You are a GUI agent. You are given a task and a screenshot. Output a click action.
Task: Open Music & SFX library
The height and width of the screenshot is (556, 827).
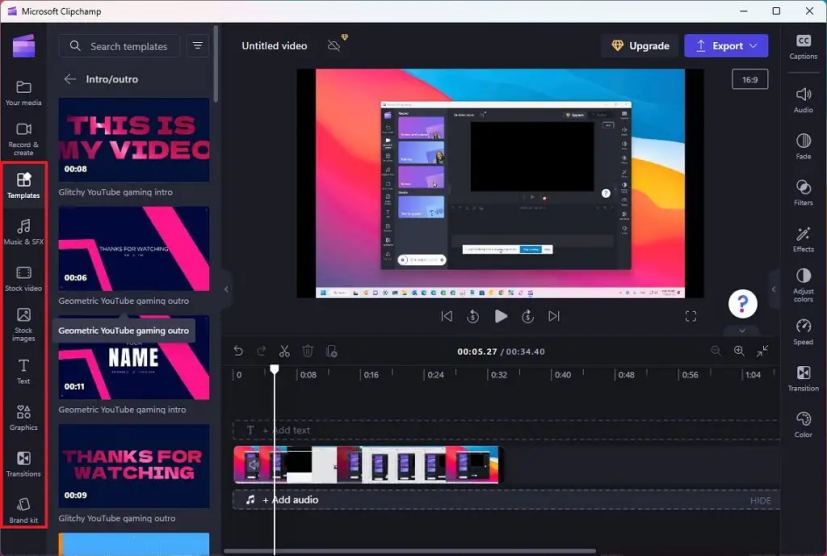pos(23,232)
